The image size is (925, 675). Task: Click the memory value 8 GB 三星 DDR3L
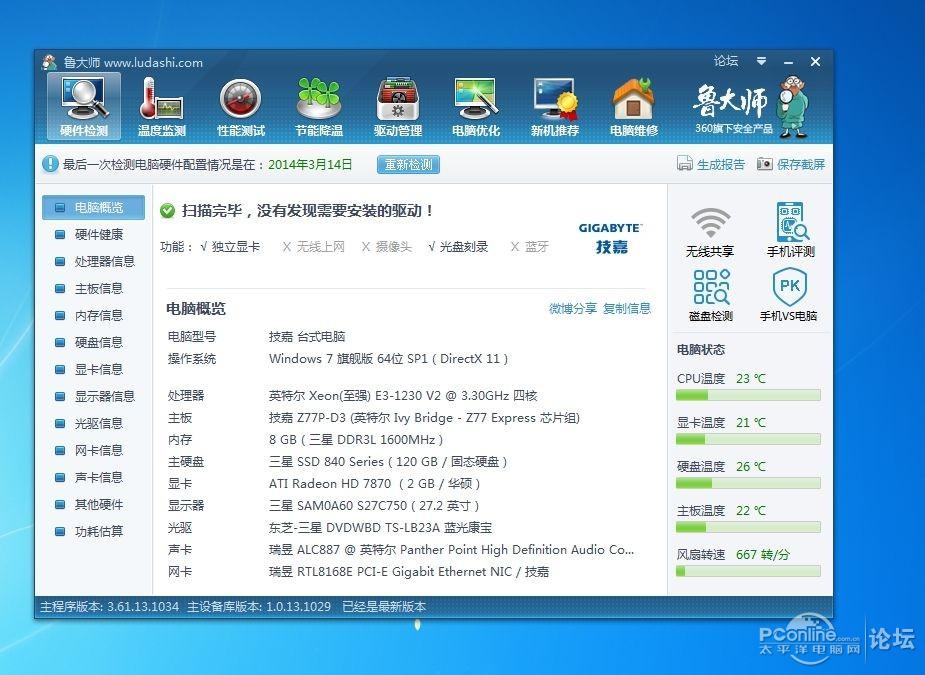pyautogui.click(x=356, y=440)
